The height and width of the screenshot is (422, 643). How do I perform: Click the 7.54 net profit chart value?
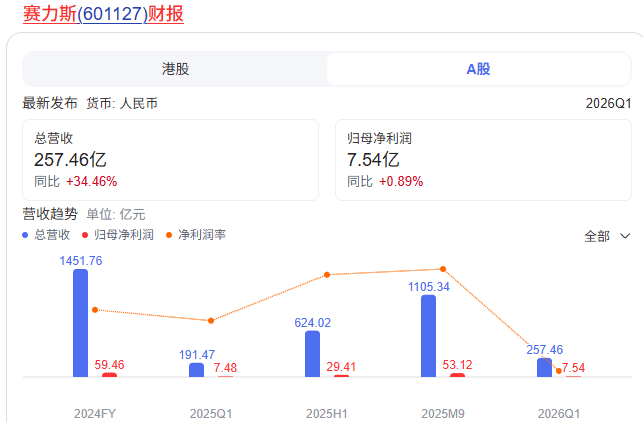[x=573, y=367]
